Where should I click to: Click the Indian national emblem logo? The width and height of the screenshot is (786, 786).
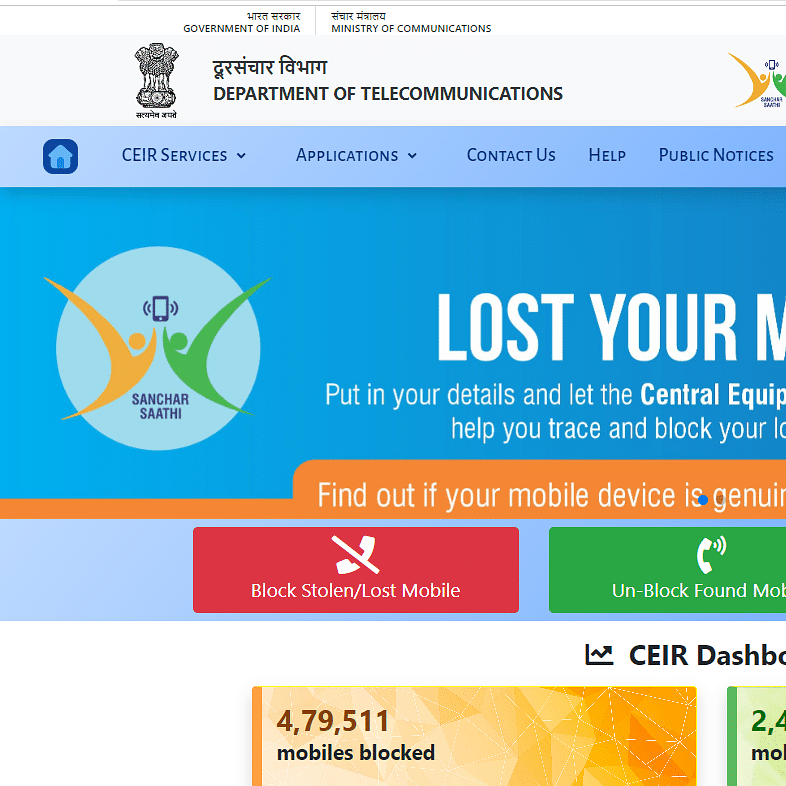[156, 80]
